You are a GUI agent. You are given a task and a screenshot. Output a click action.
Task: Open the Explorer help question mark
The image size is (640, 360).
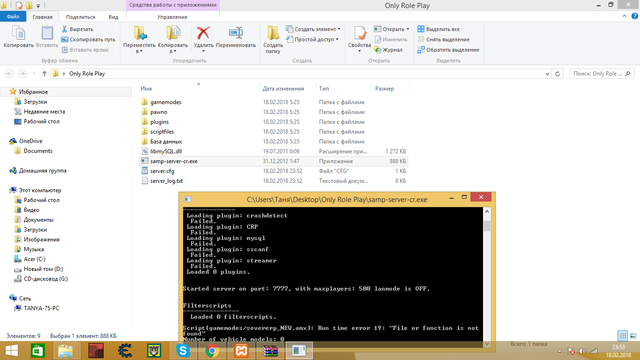pyautogui.click(x=635, y=16)
